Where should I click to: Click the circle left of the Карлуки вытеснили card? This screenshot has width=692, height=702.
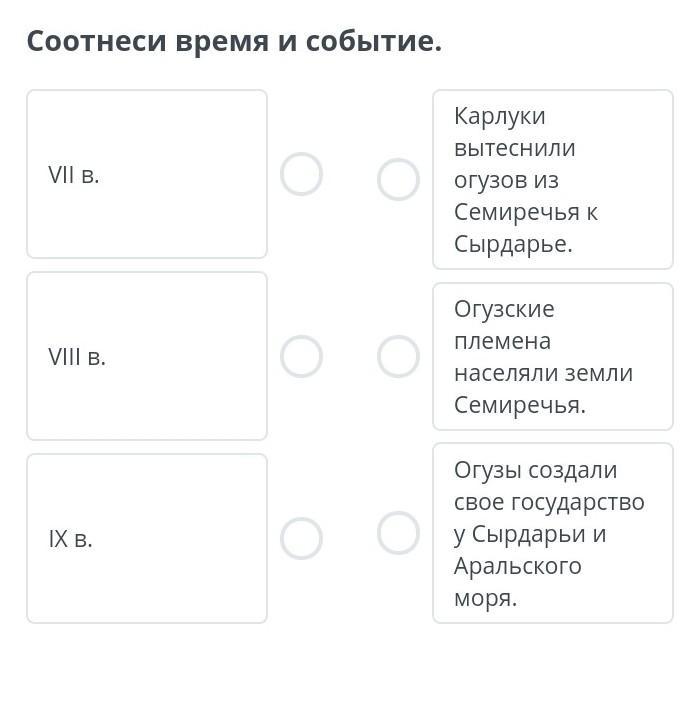coord(398,180)
